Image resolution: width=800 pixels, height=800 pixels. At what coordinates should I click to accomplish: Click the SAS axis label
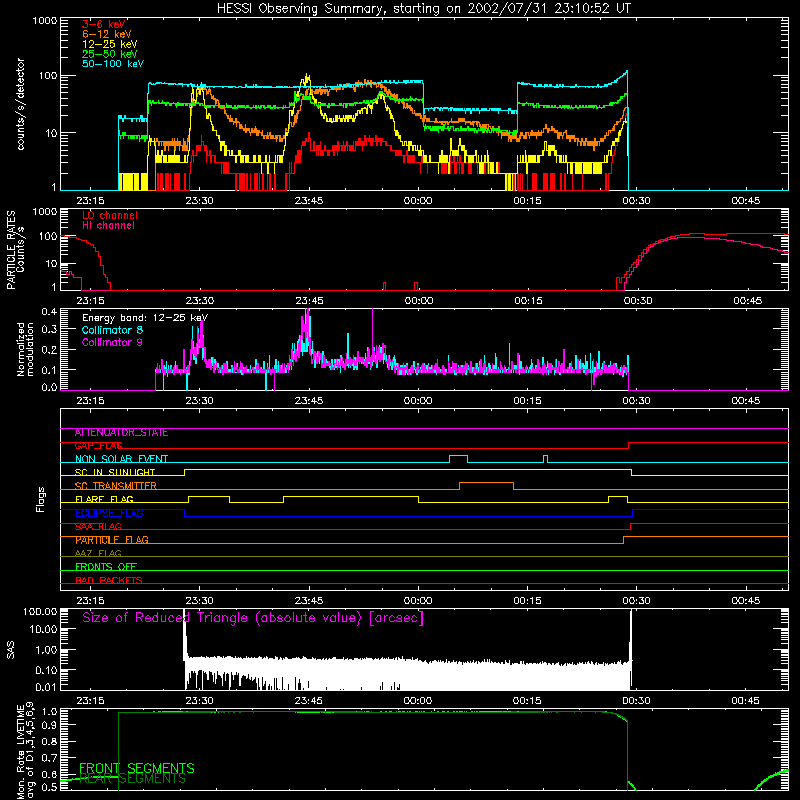[x=11, y=650]
